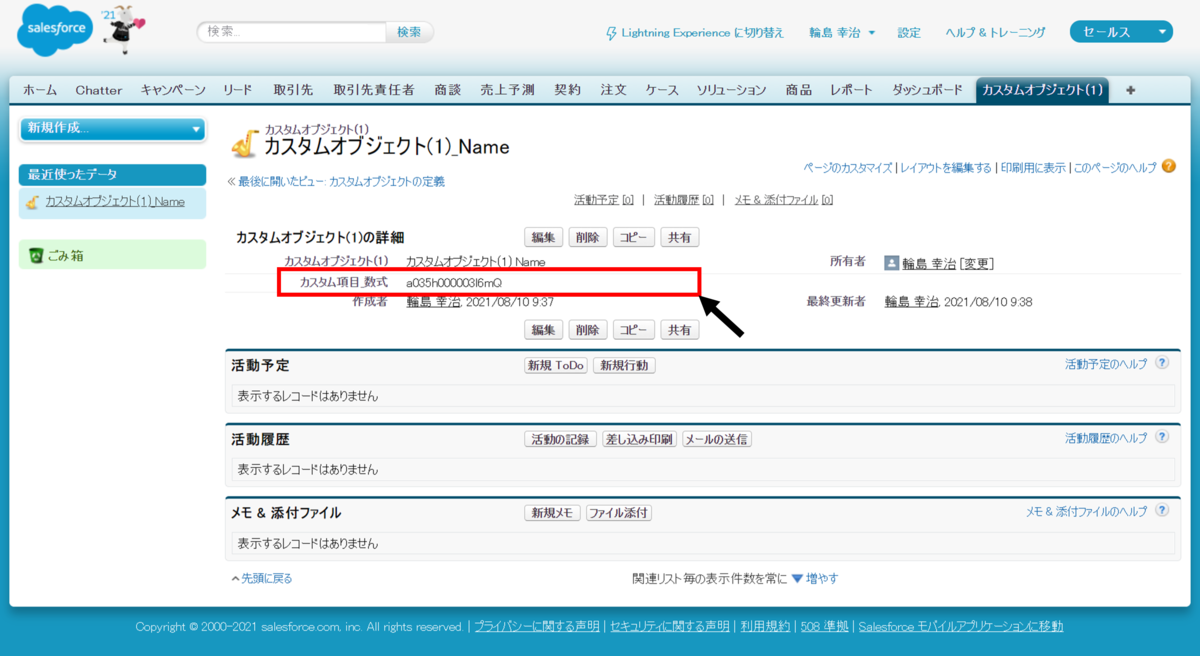
Task: Jump to 活動履歴 [0] related list link
Action: coord(684,200)
